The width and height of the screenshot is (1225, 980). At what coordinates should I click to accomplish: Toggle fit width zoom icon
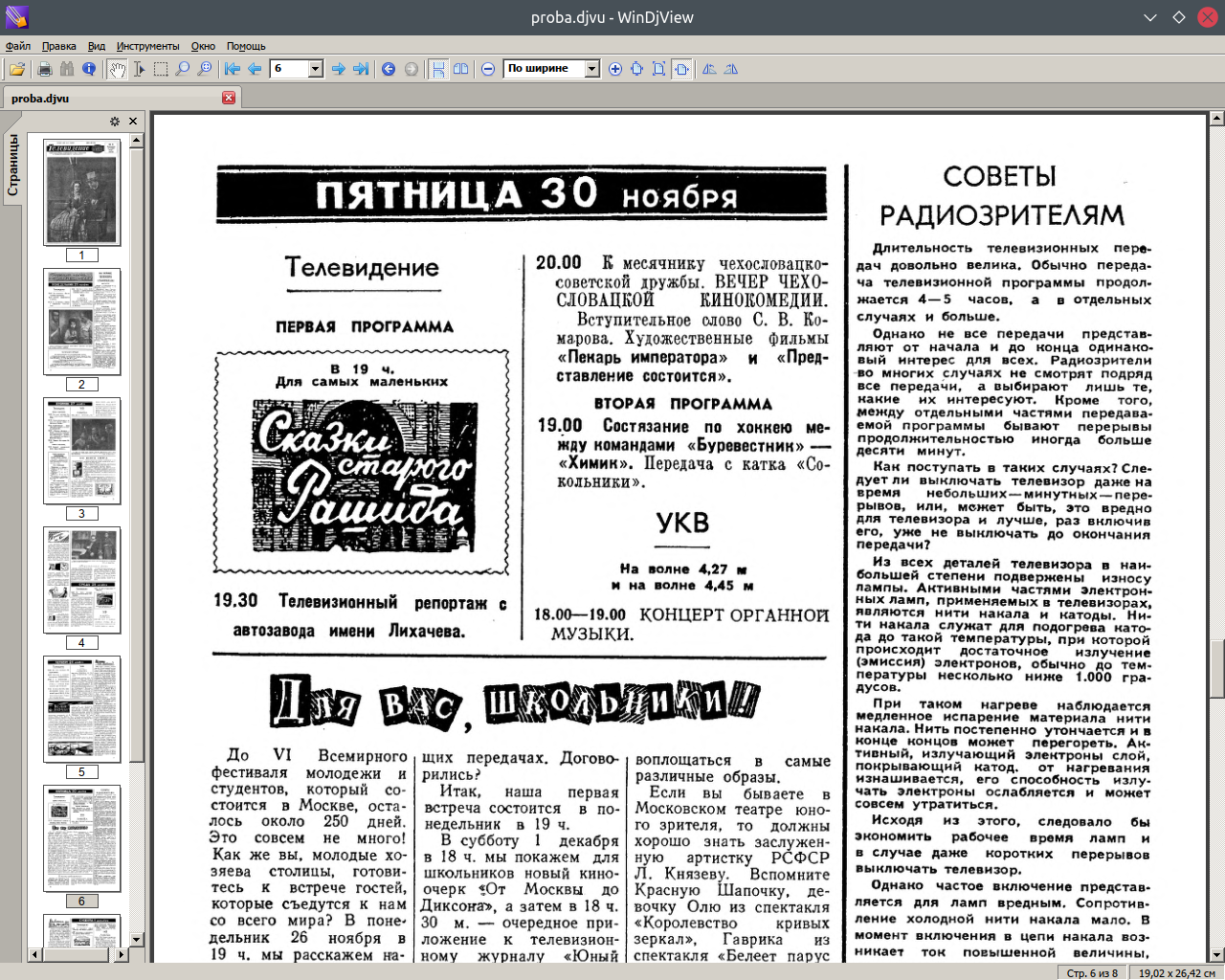681,69
